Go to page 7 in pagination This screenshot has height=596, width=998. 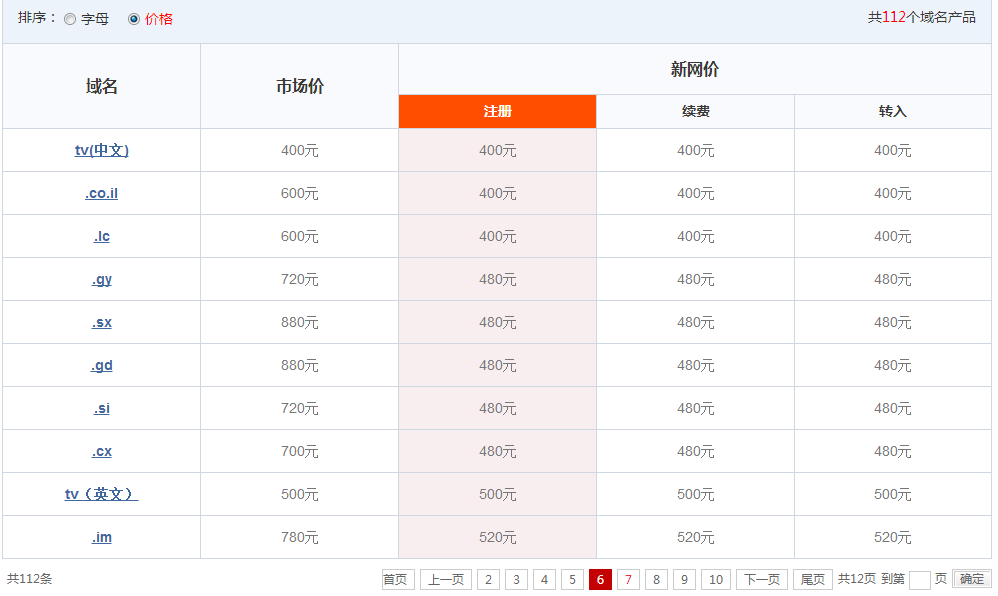point(628,580)
